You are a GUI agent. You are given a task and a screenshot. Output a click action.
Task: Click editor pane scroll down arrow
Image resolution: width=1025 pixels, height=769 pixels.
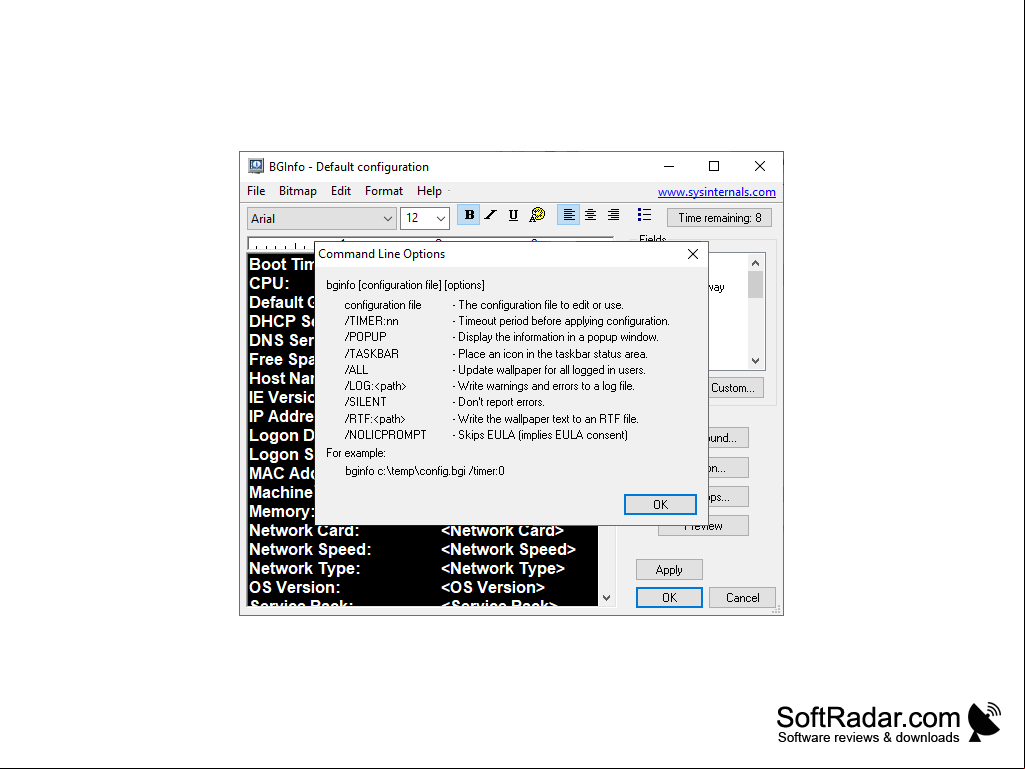[607, 598]
